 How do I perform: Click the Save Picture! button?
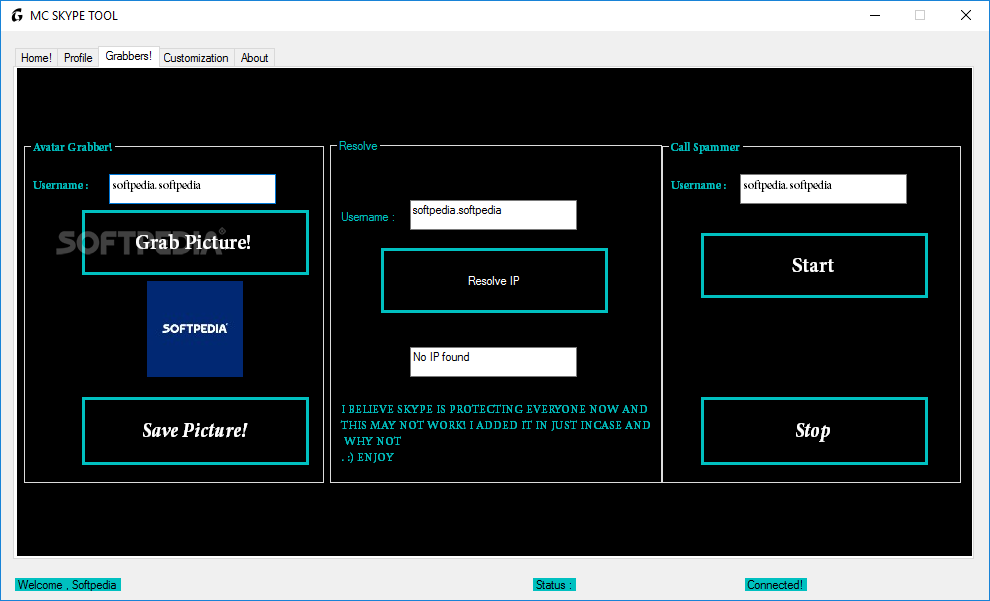coord(195,431)
